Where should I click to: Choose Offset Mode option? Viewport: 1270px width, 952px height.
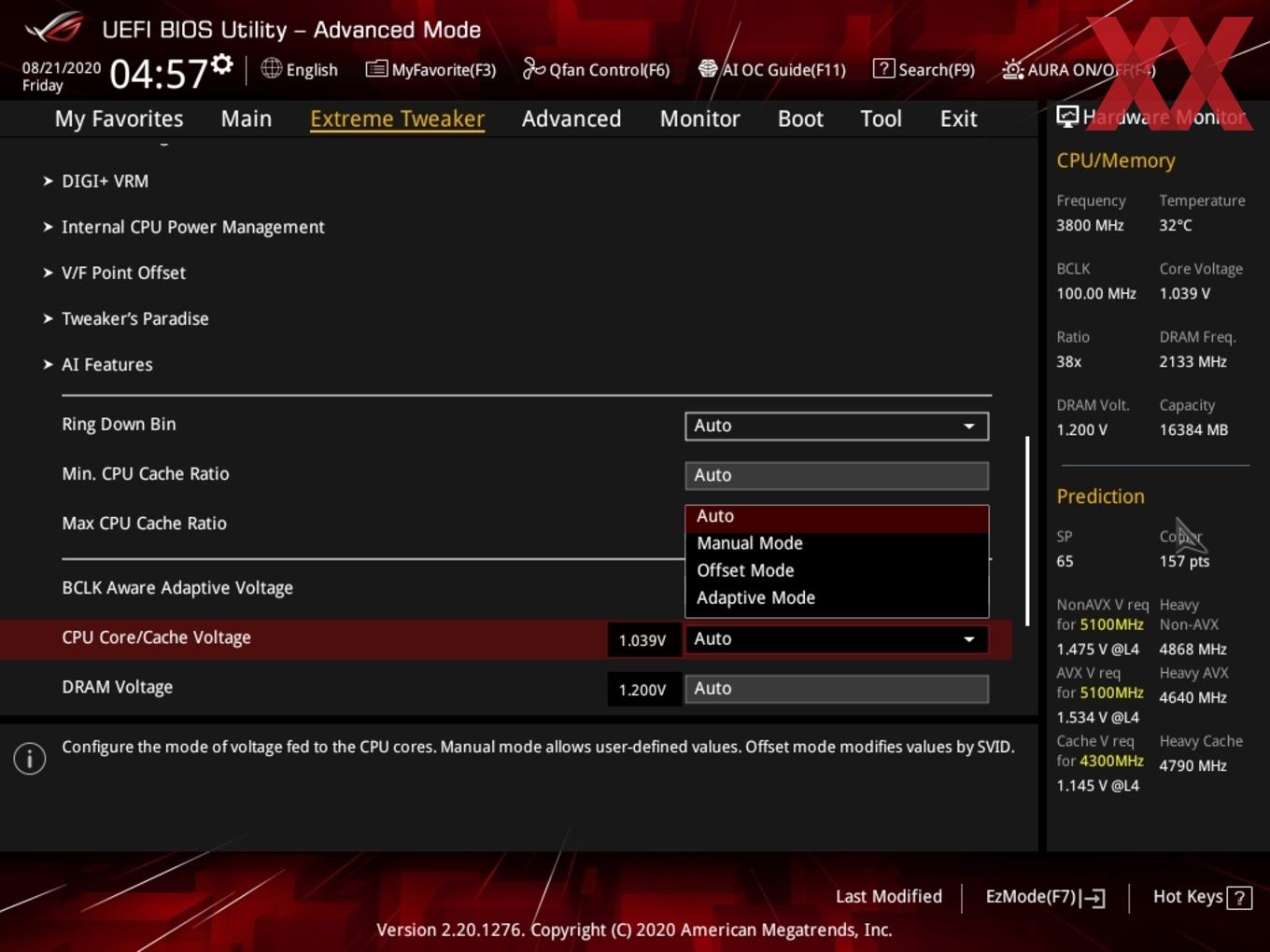coord(837,570)
